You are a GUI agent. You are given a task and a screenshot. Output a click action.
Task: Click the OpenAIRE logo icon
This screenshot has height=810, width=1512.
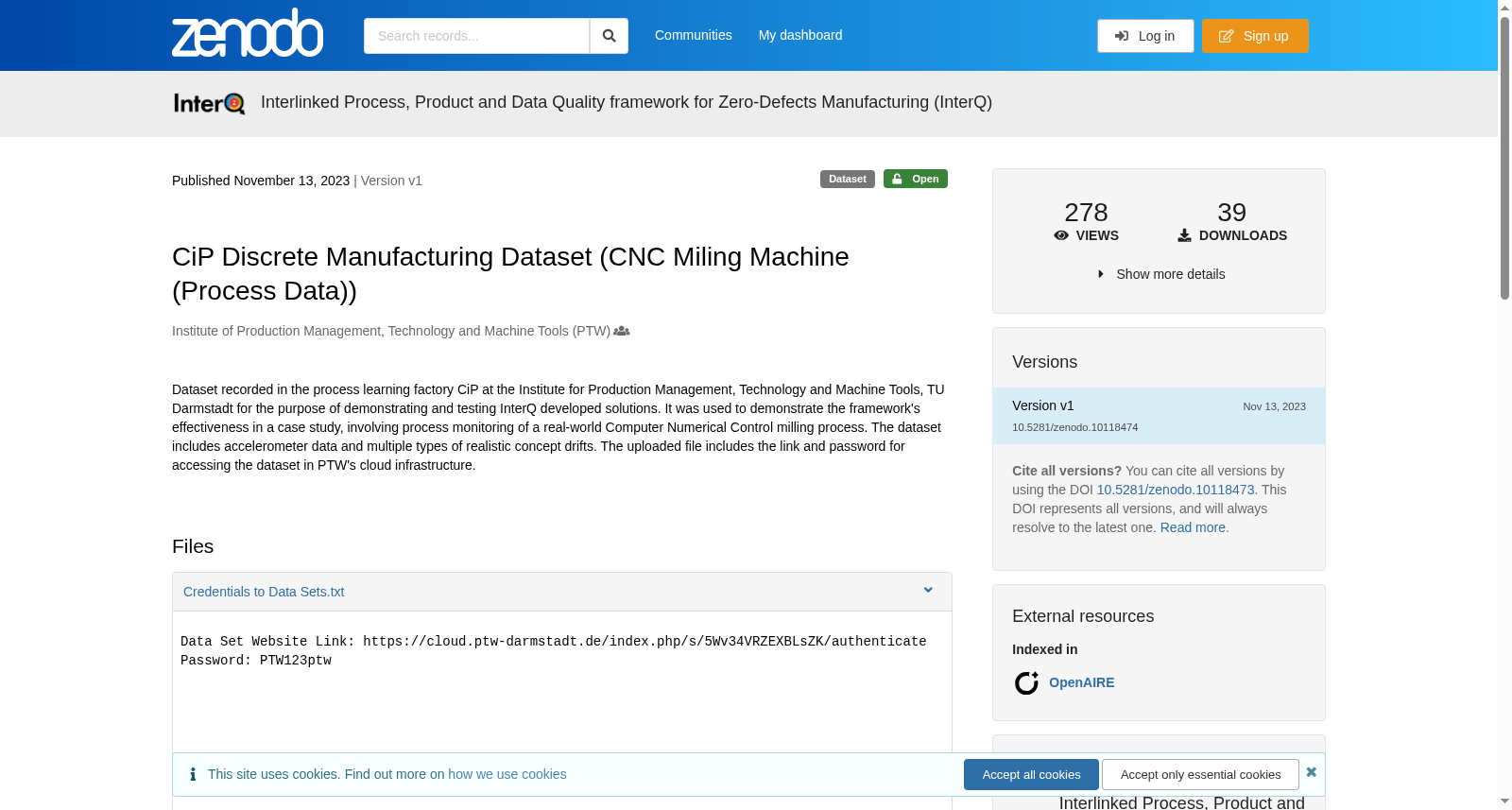(1026, 682)
